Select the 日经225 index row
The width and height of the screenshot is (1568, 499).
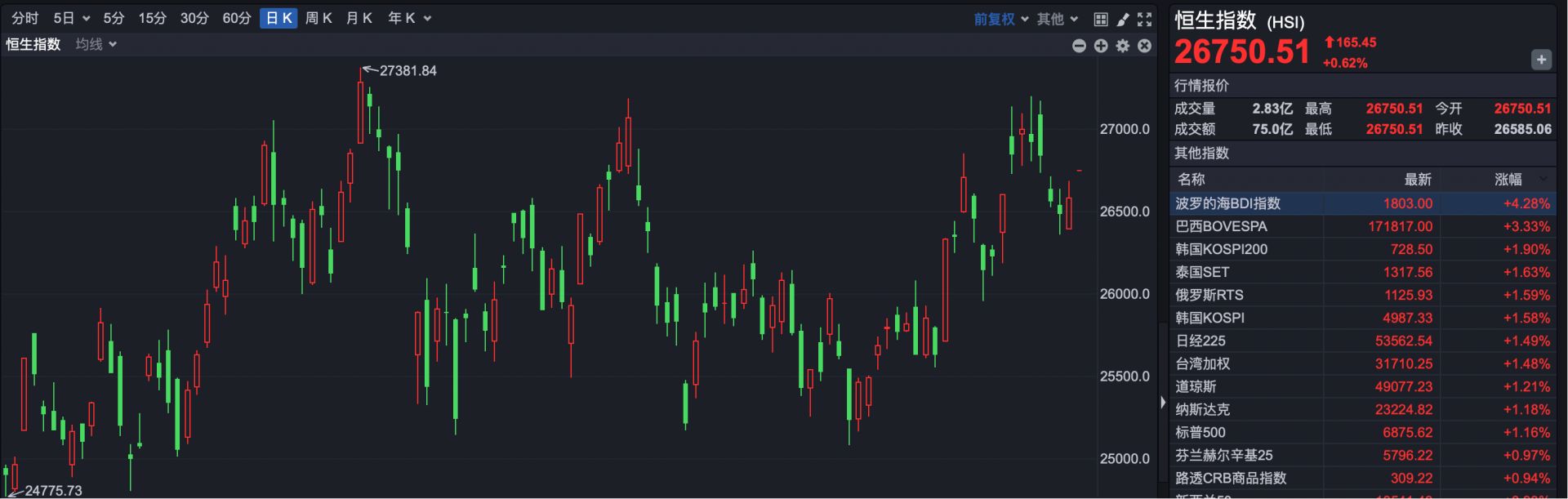point(1200,341)
